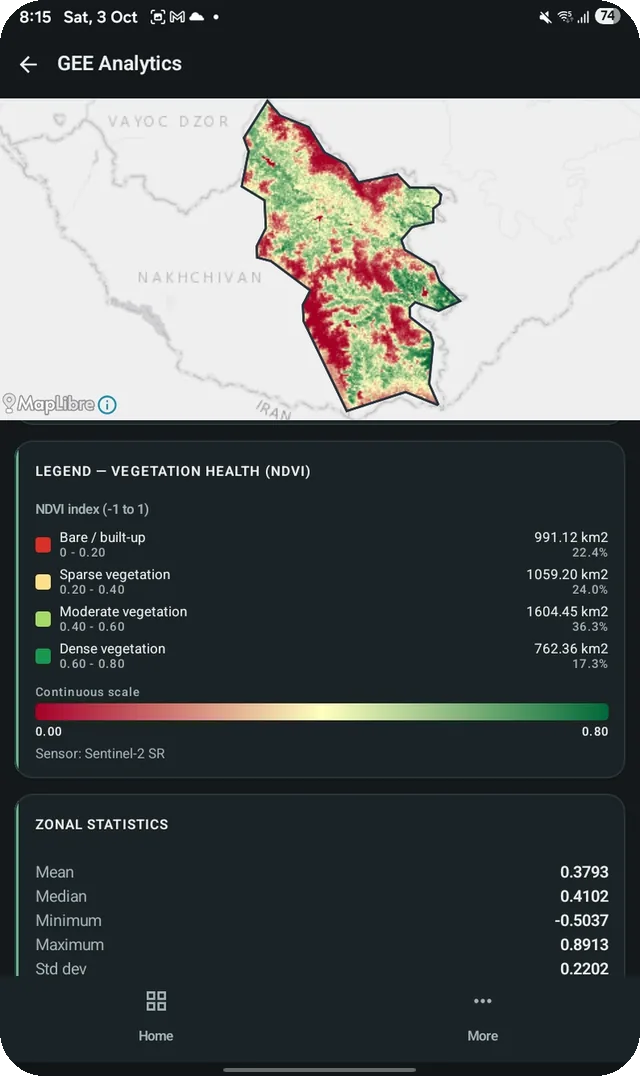
Task: Tap the '0 - 0.20' range text
Action: tap(82, 552)
